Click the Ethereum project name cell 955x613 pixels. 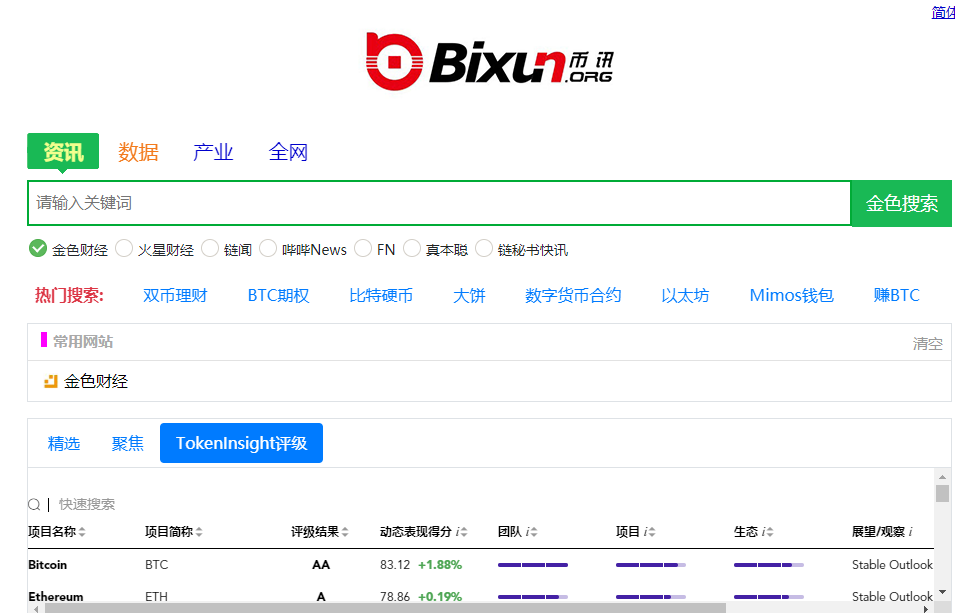tap(55, 596)
